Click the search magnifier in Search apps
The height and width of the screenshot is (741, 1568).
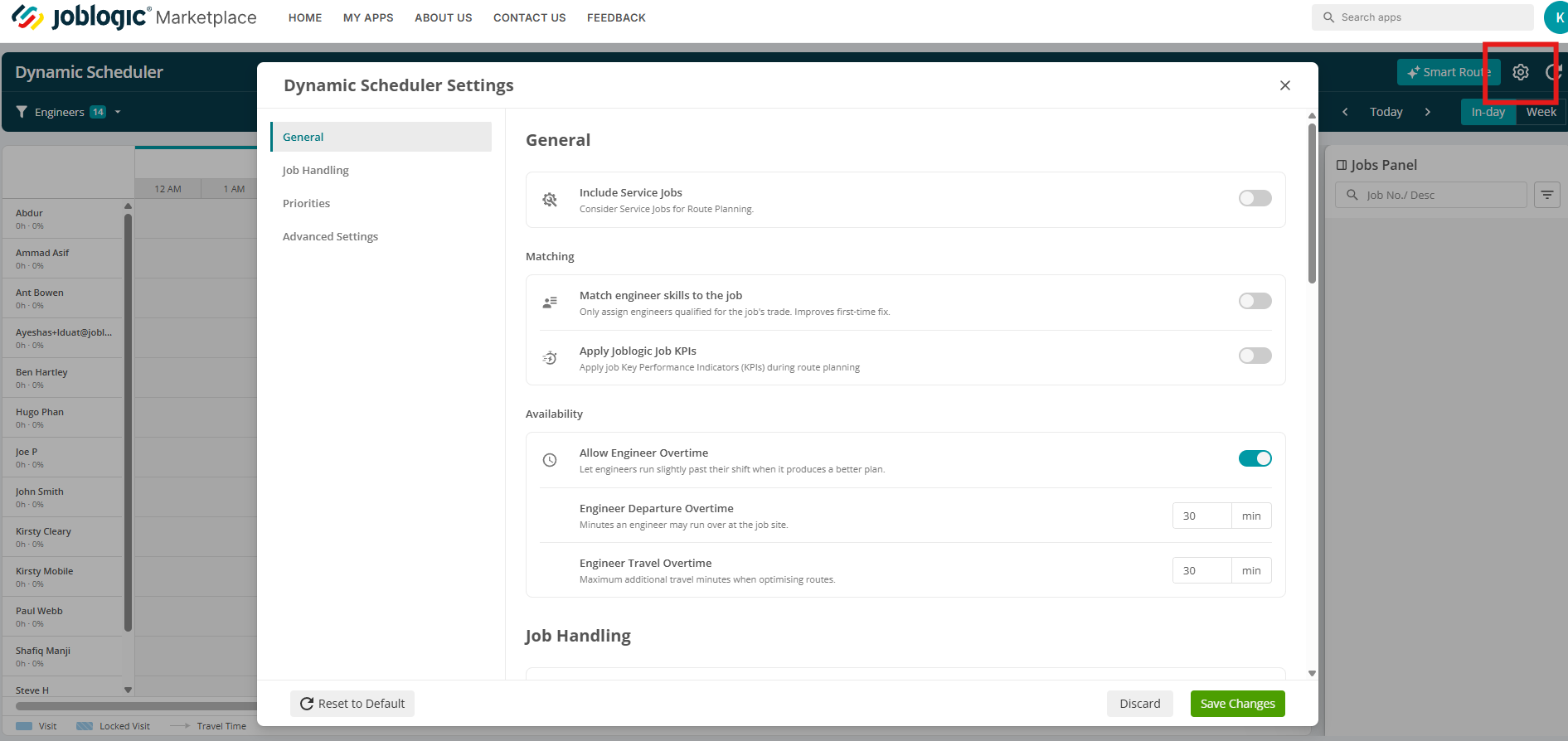(1328, 17)
